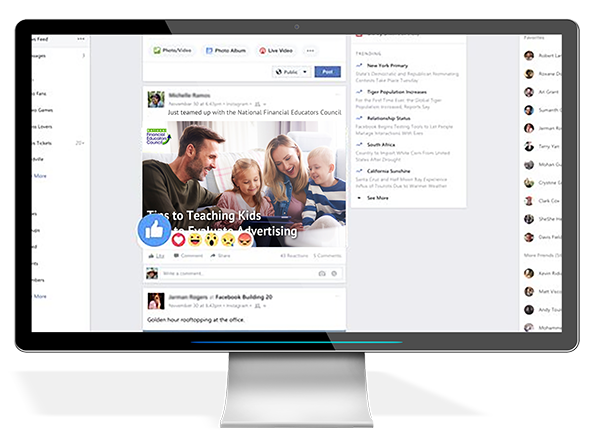This screenshot has height=446, width=600.
Task: Attach a photo via comment camera icon
Action: pyautogui.click(x=322, y=273)
